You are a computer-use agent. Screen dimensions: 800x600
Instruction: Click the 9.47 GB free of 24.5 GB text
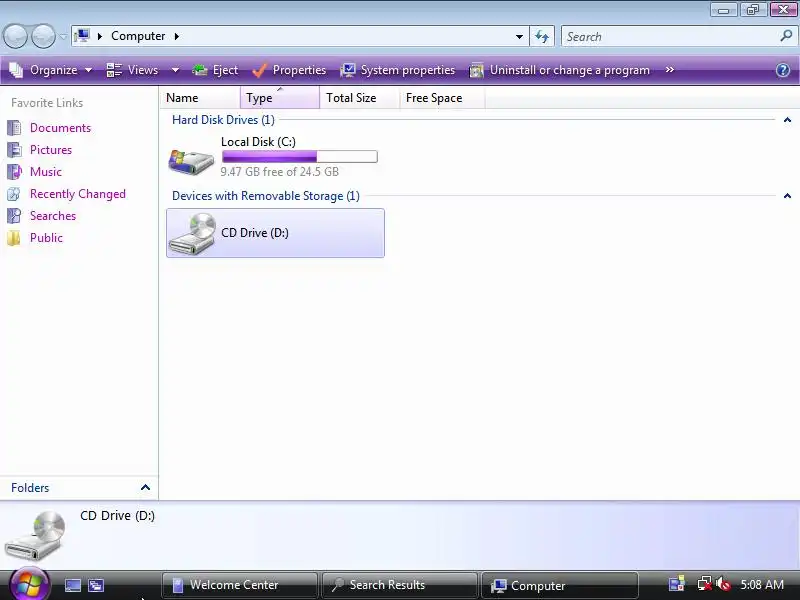[x=280, y=172]
